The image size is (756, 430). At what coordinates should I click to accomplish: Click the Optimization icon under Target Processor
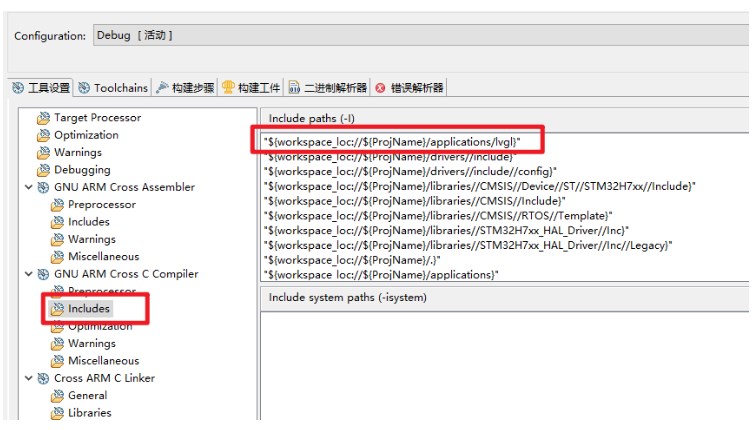(x=43, y=135)
